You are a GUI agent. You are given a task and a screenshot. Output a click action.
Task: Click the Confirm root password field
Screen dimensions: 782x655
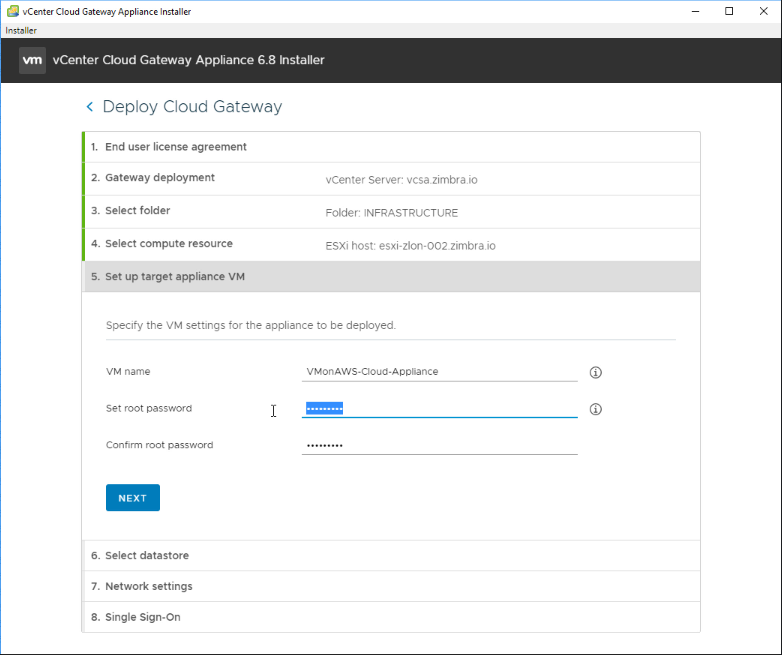[x=439, y=445]
